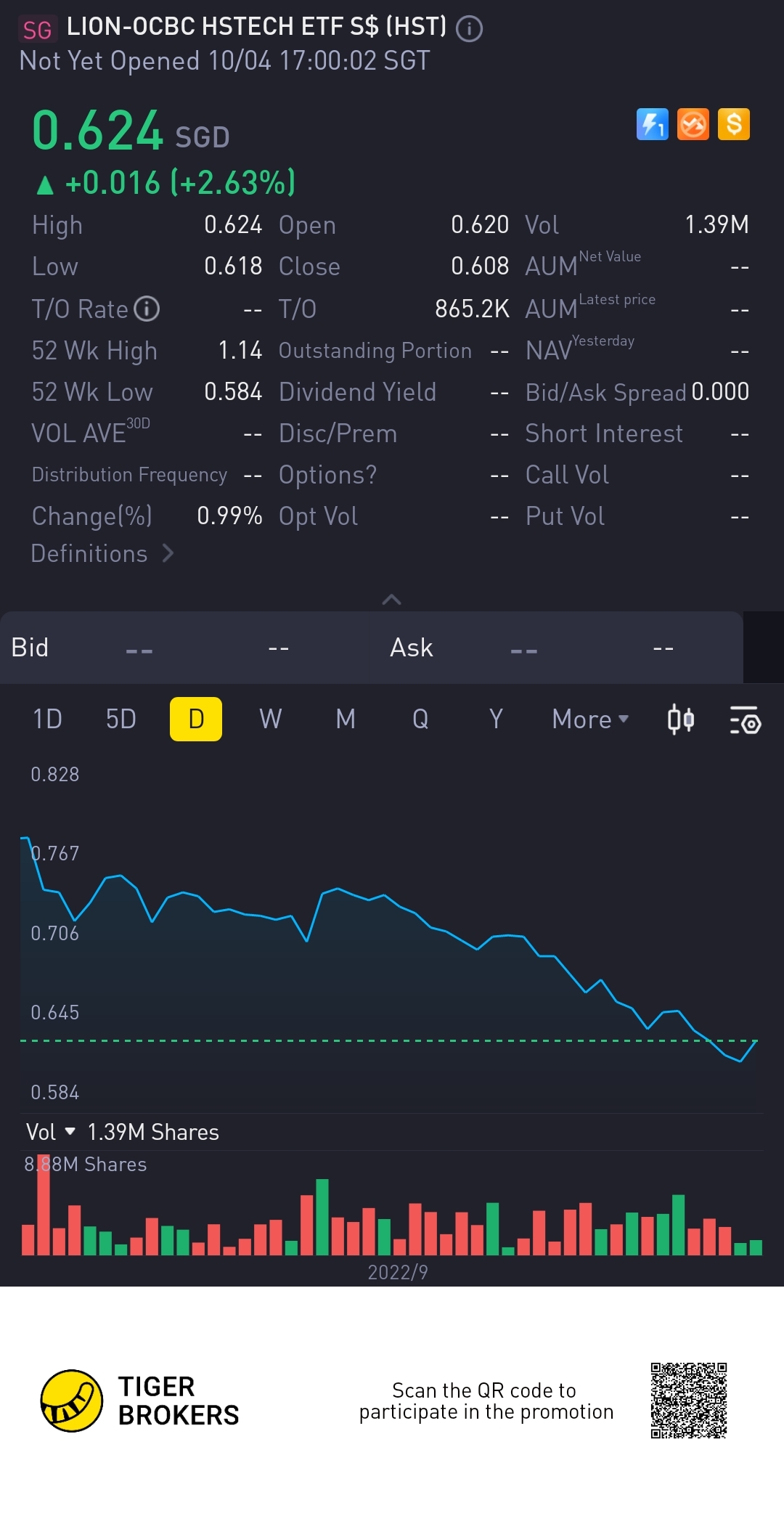Switch chart to quarterly Q period

click(x=420, y=720)
